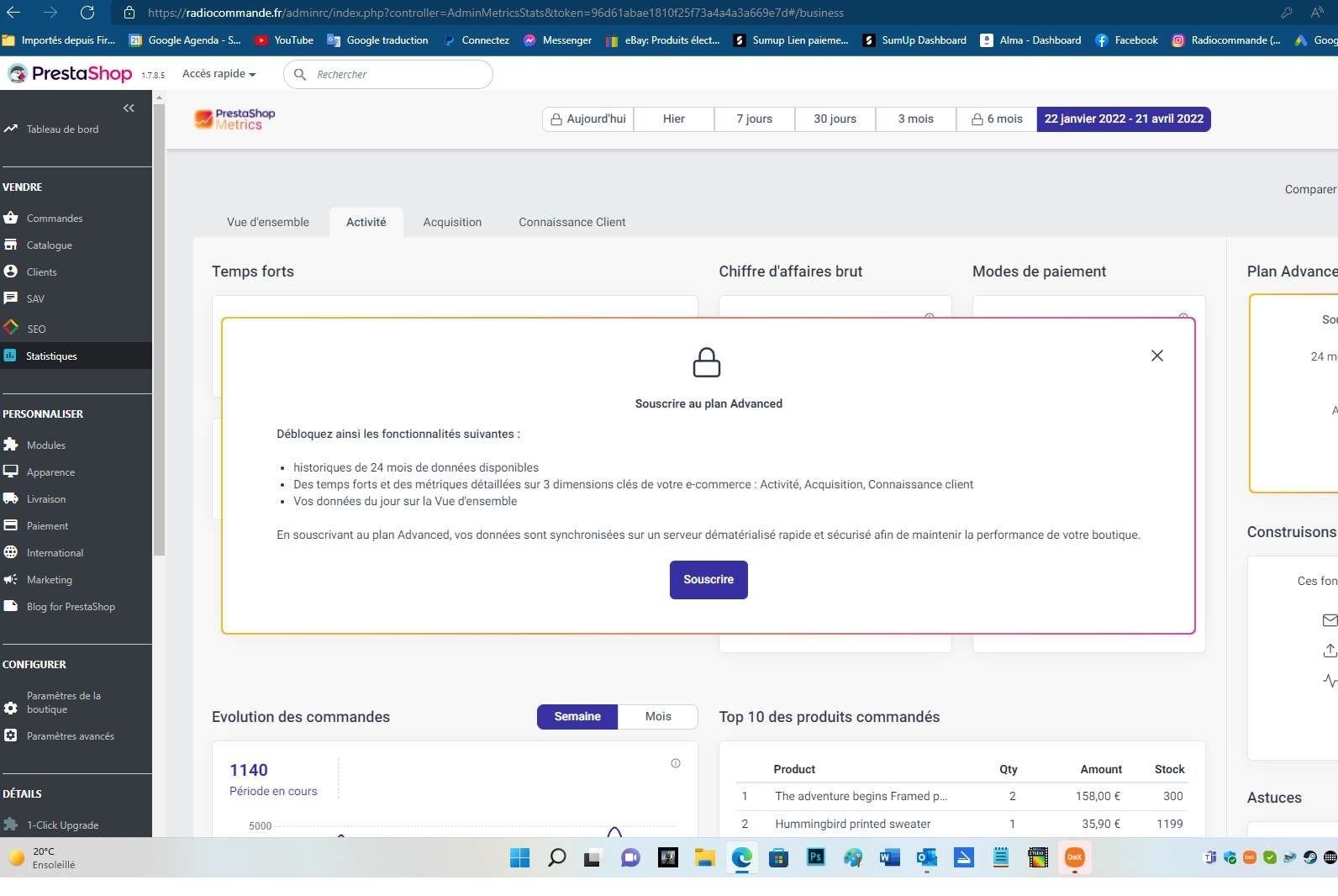1338x896 pixels.
Task: Open the Windows Start menu
Action: [x=519, y=857]
